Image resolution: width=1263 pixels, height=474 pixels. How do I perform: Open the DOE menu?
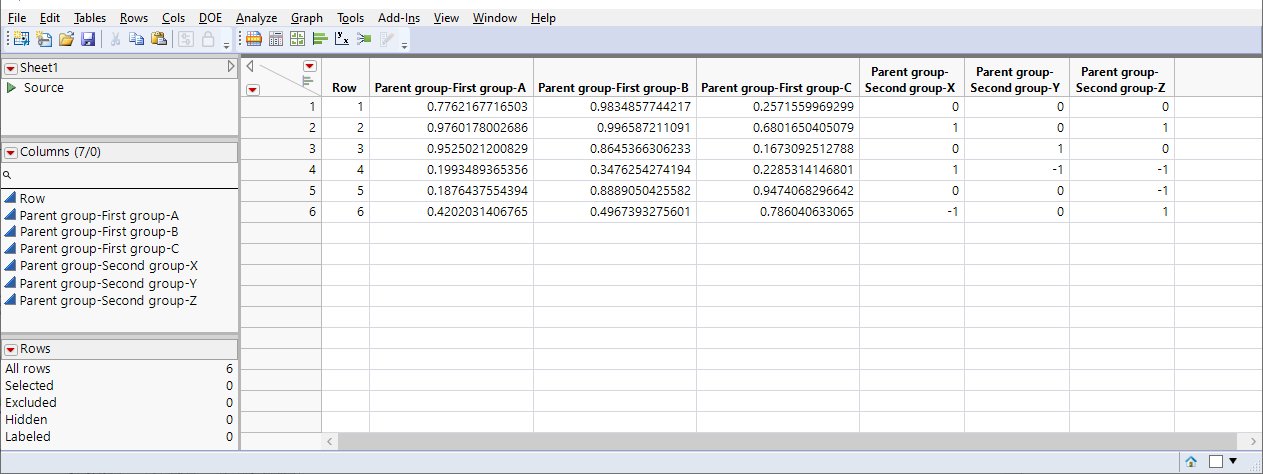point(211,18)
